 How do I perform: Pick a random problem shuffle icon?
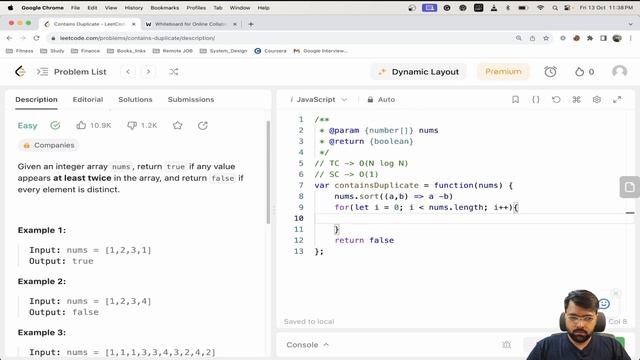coord(173,72)
